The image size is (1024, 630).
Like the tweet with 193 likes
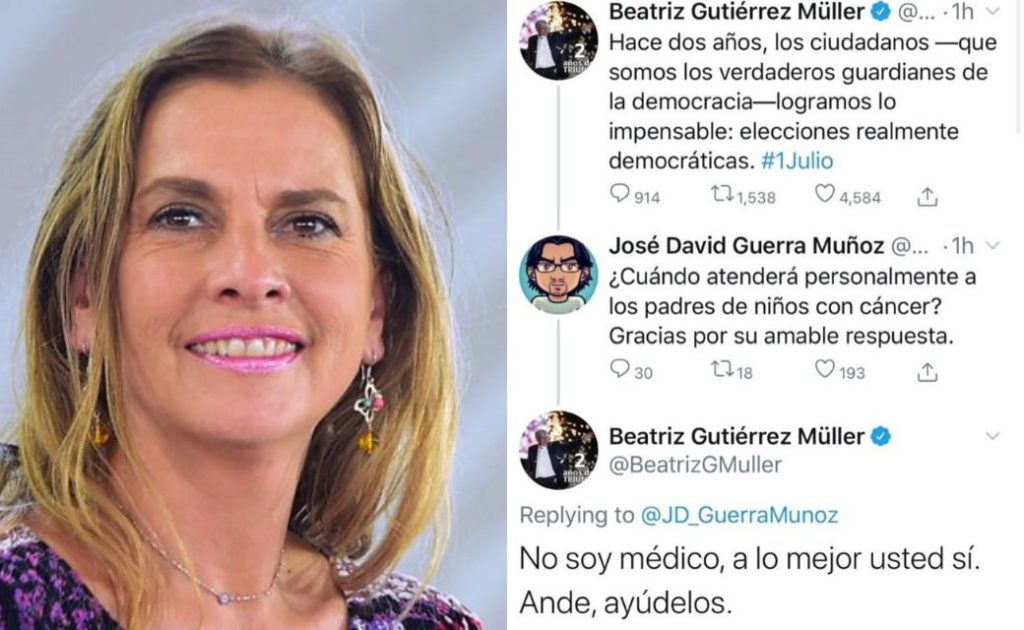[825, 370]
